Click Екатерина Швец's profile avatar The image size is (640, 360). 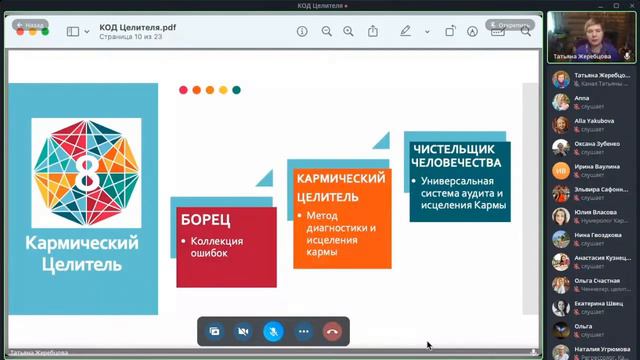pos(561,308)
